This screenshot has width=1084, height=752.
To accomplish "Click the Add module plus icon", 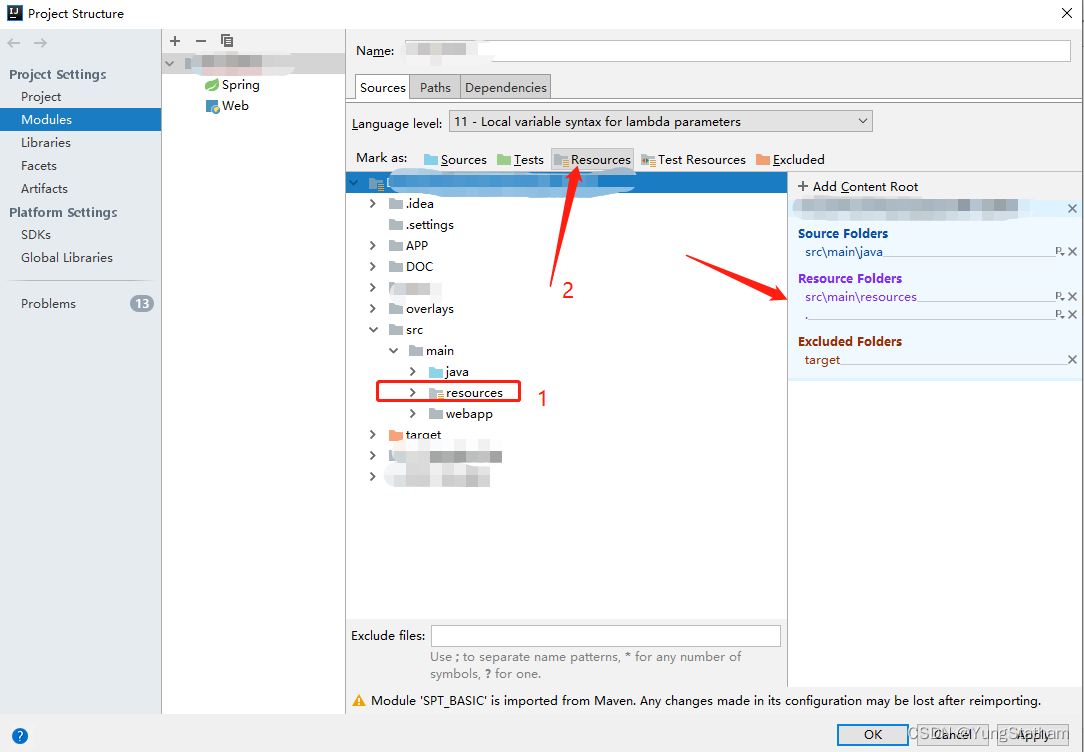I will 175,41.
